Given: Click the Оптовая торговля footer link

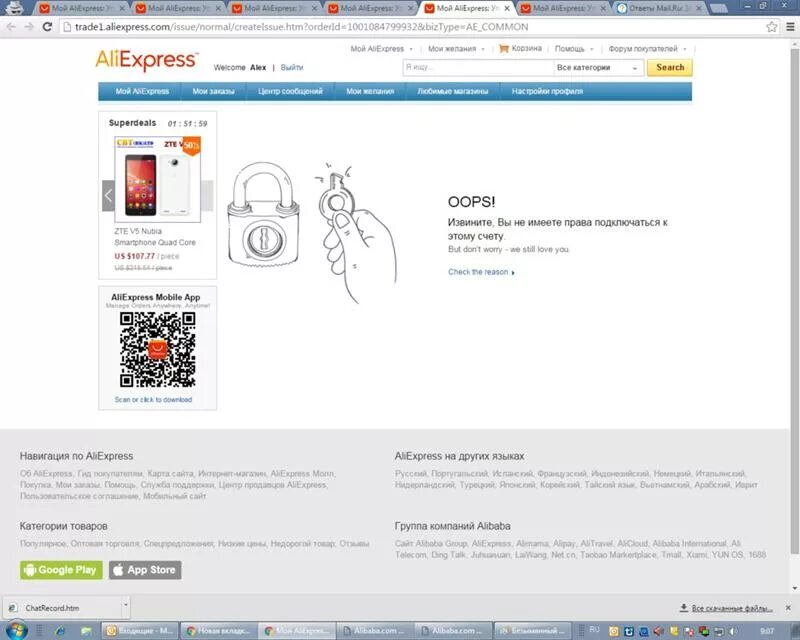Looking at the screenshot, I should [105, 544].
